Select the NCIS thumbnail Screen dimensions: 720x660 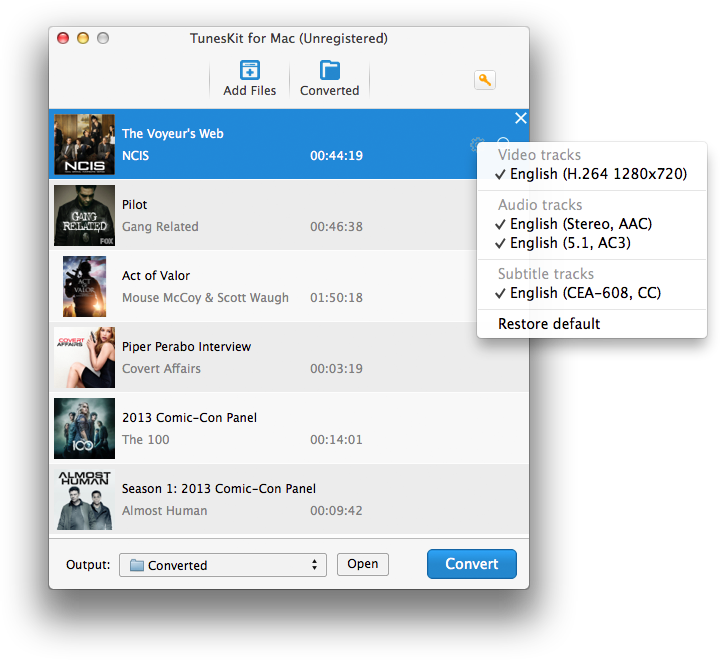point(84,144)
